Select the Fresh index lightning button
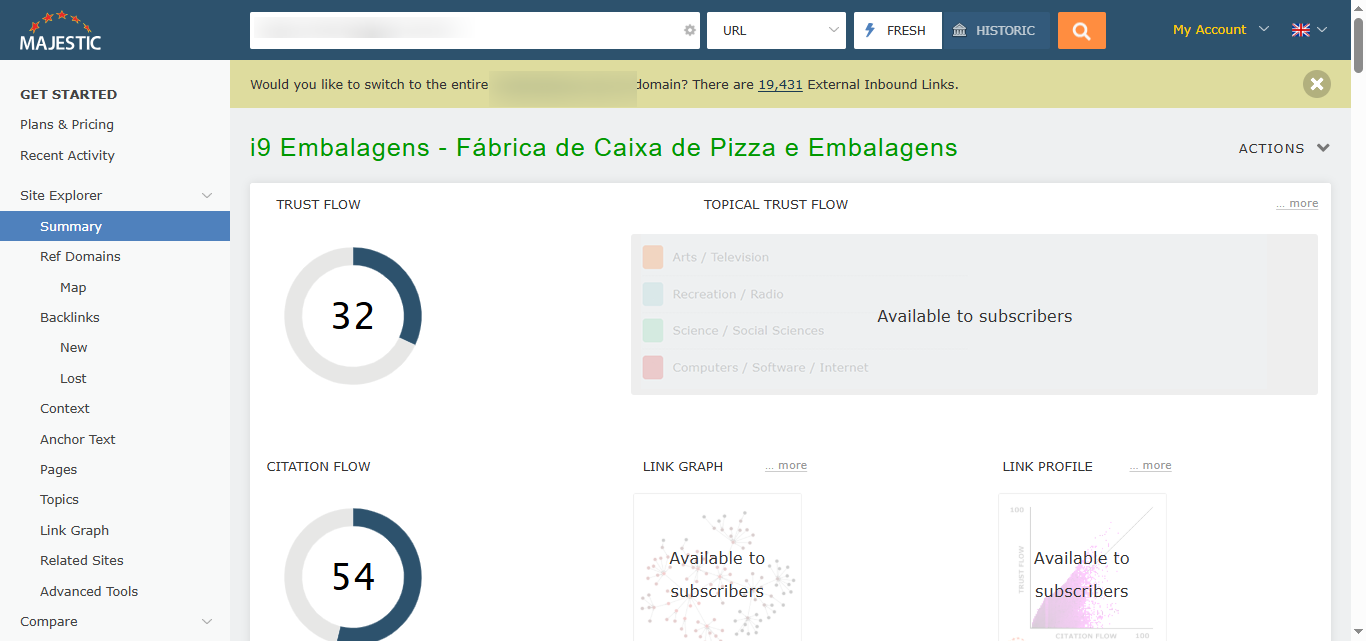Image resolution: width=1366 pixels, height=641 pixels. [x=898, y=30]
